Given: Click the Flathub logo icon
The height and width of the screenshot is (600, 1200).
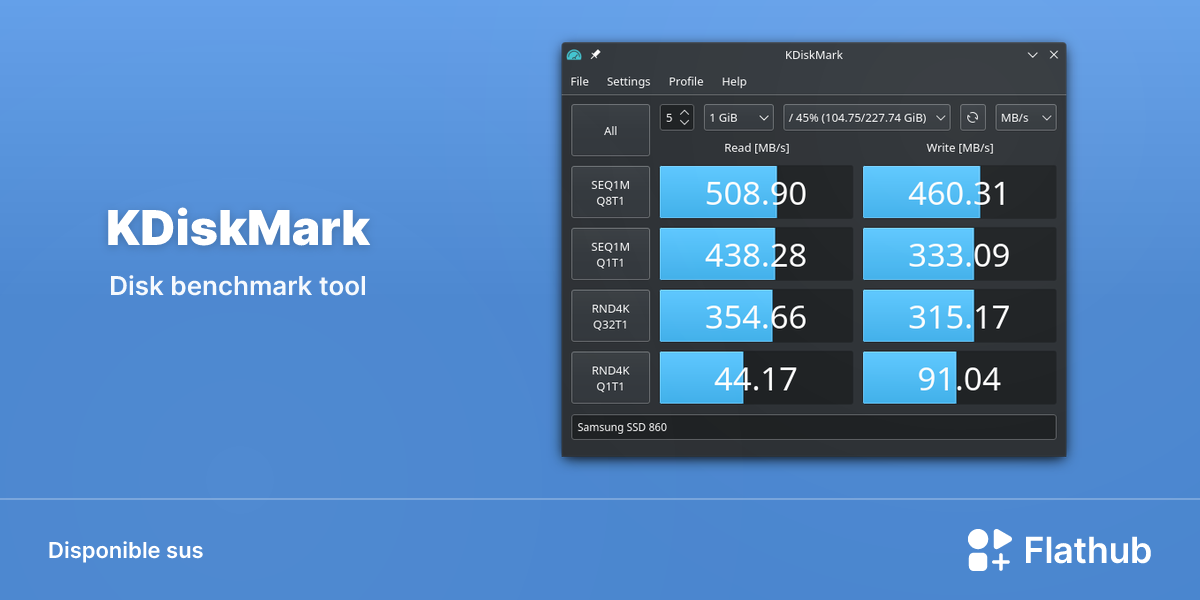Looking at the screenshot, I should pos(990,550).
